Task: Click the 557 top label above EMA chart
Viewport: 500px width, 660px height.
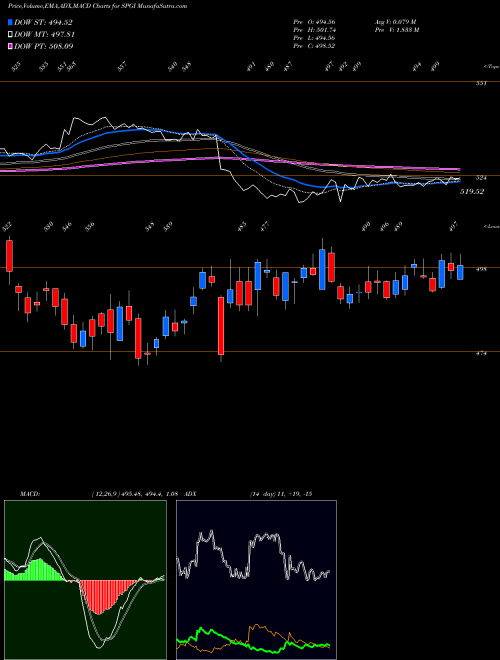Action: pyautogui.click(x=122, y=67)
